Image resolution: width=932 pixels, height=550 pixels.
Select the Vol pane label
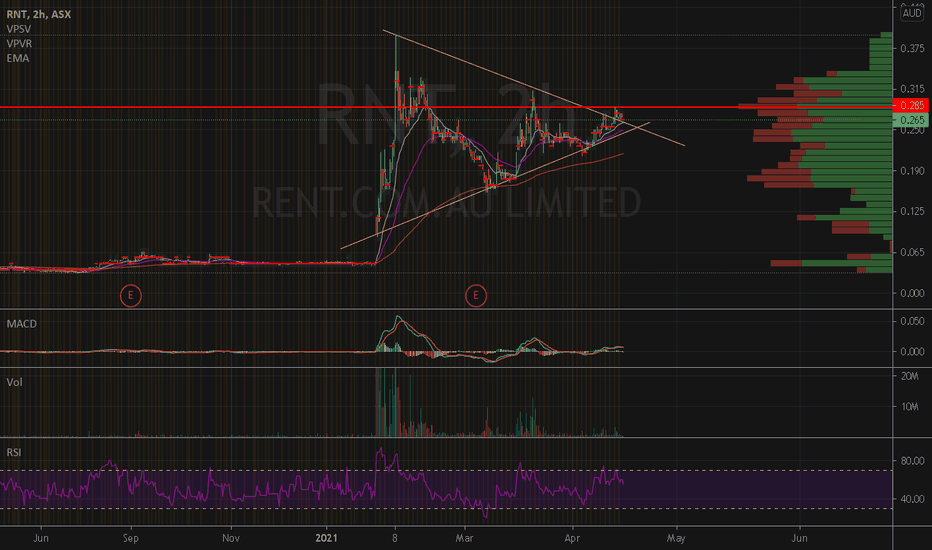point(14,382)
